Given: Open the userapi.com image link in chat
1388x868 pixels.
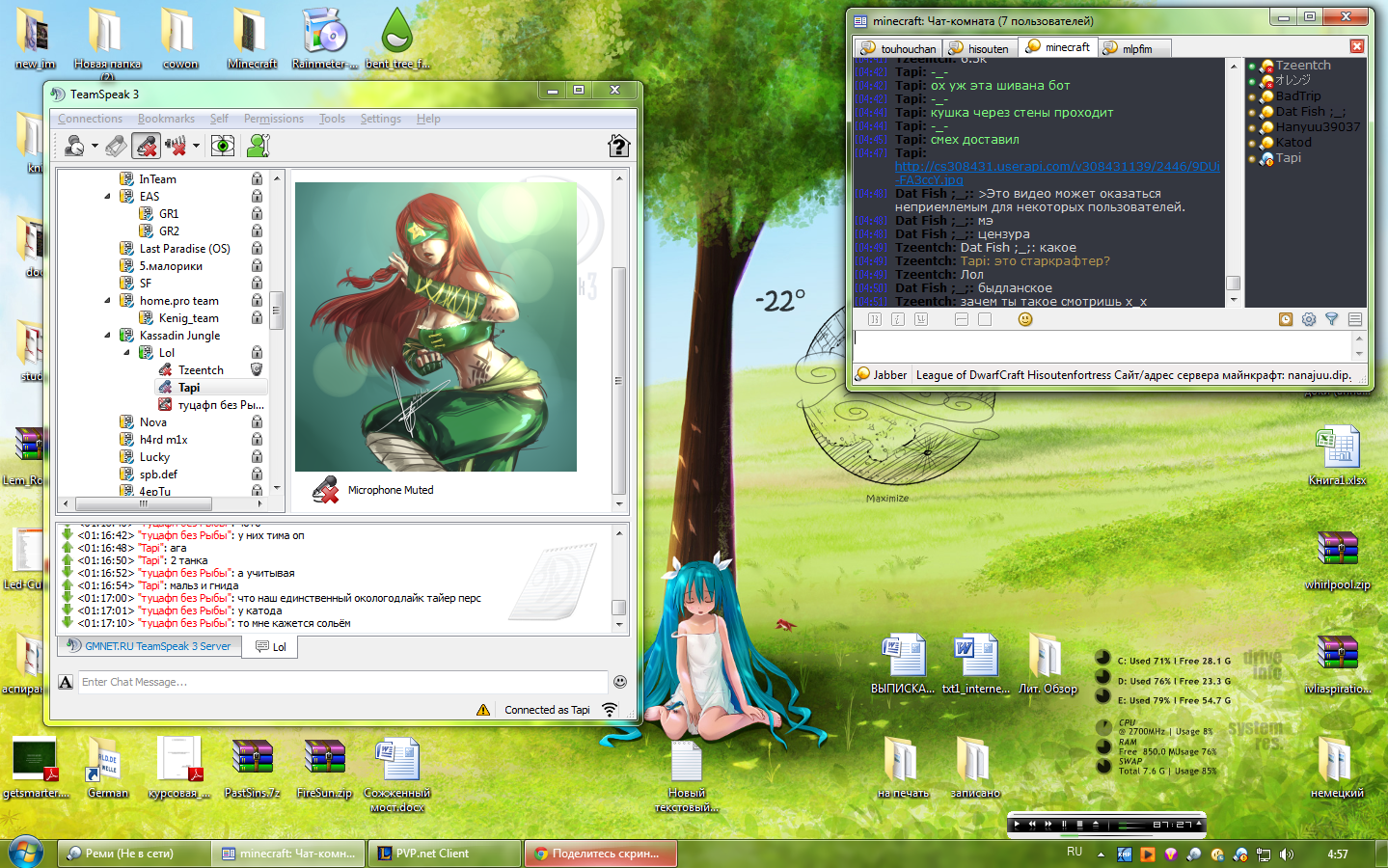Looking at the screenshot, I should click(x=1056, y=173).
